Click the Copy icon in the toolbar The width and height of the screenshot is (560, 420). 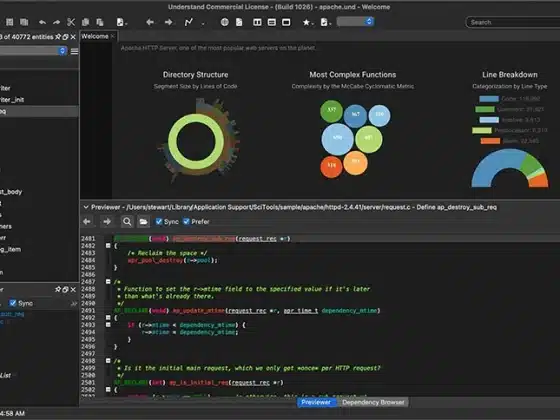tap(85, 22)
